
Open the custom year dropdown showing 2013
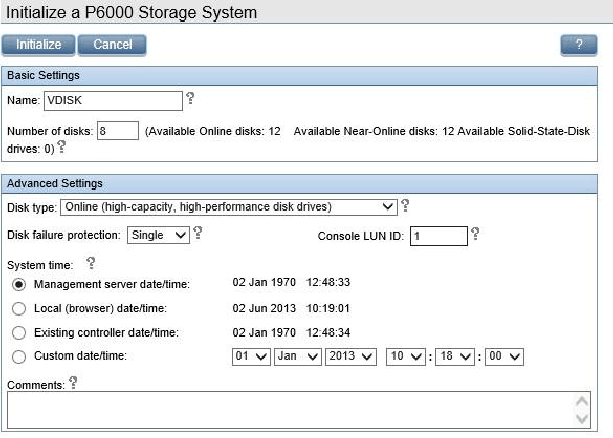351,357
